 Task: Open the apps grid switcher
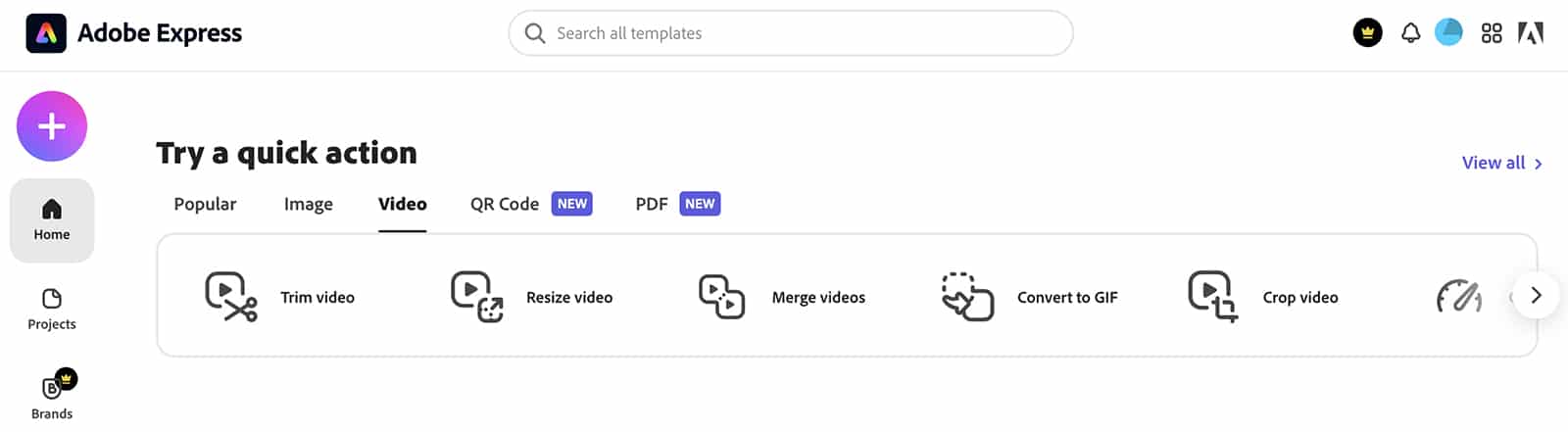point(1491,33)
